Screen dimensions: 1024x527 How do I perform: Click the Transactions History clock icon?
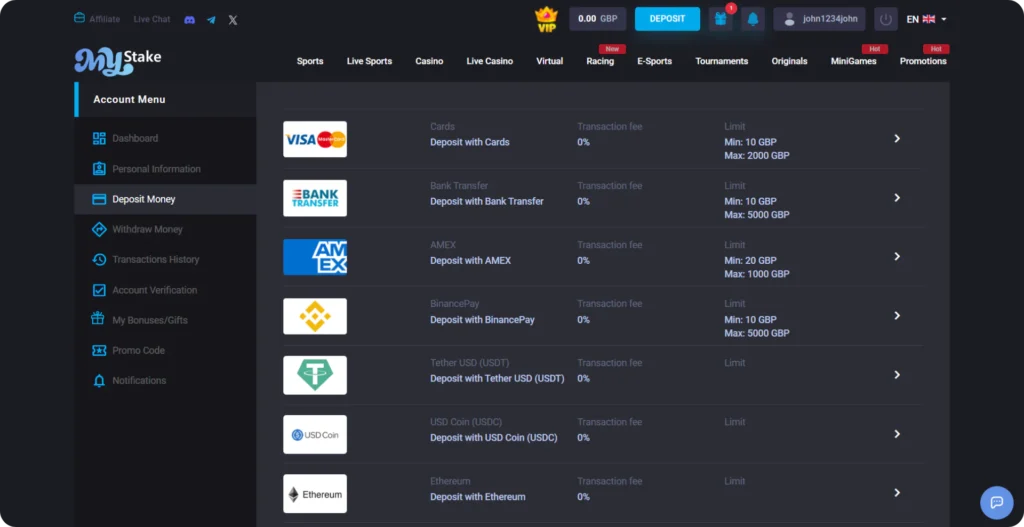tap(99, 259)
